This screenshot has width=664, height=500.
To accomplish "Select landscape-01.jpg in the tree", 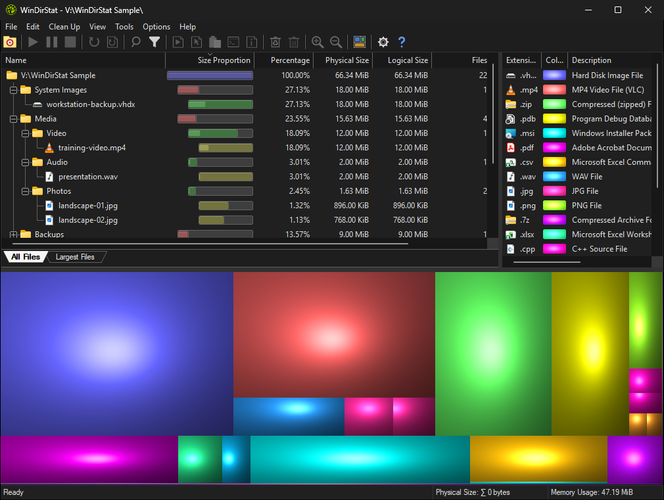I will coord(88,206).
